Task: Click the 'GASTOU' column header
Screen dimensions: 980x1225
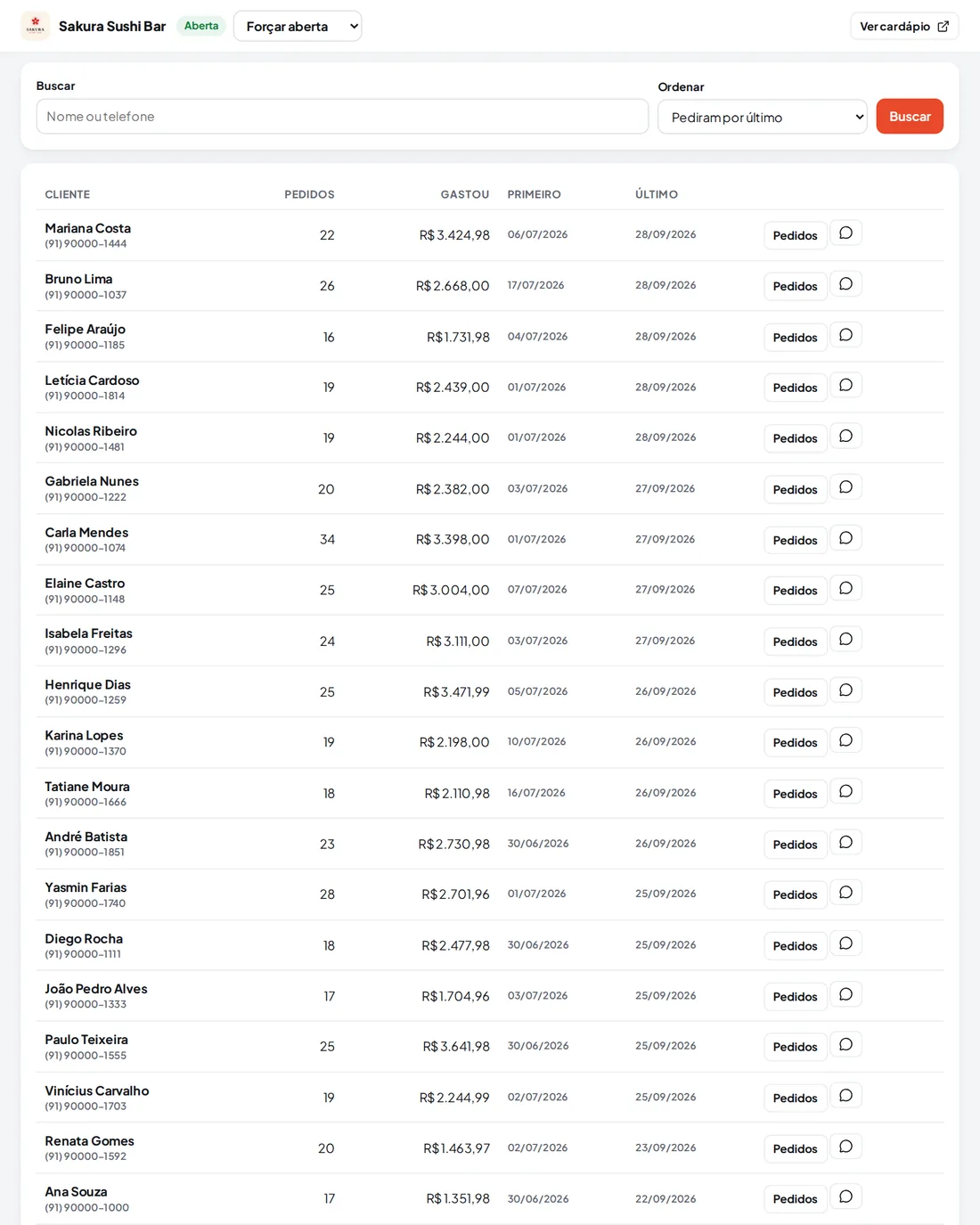Action: 465,194
